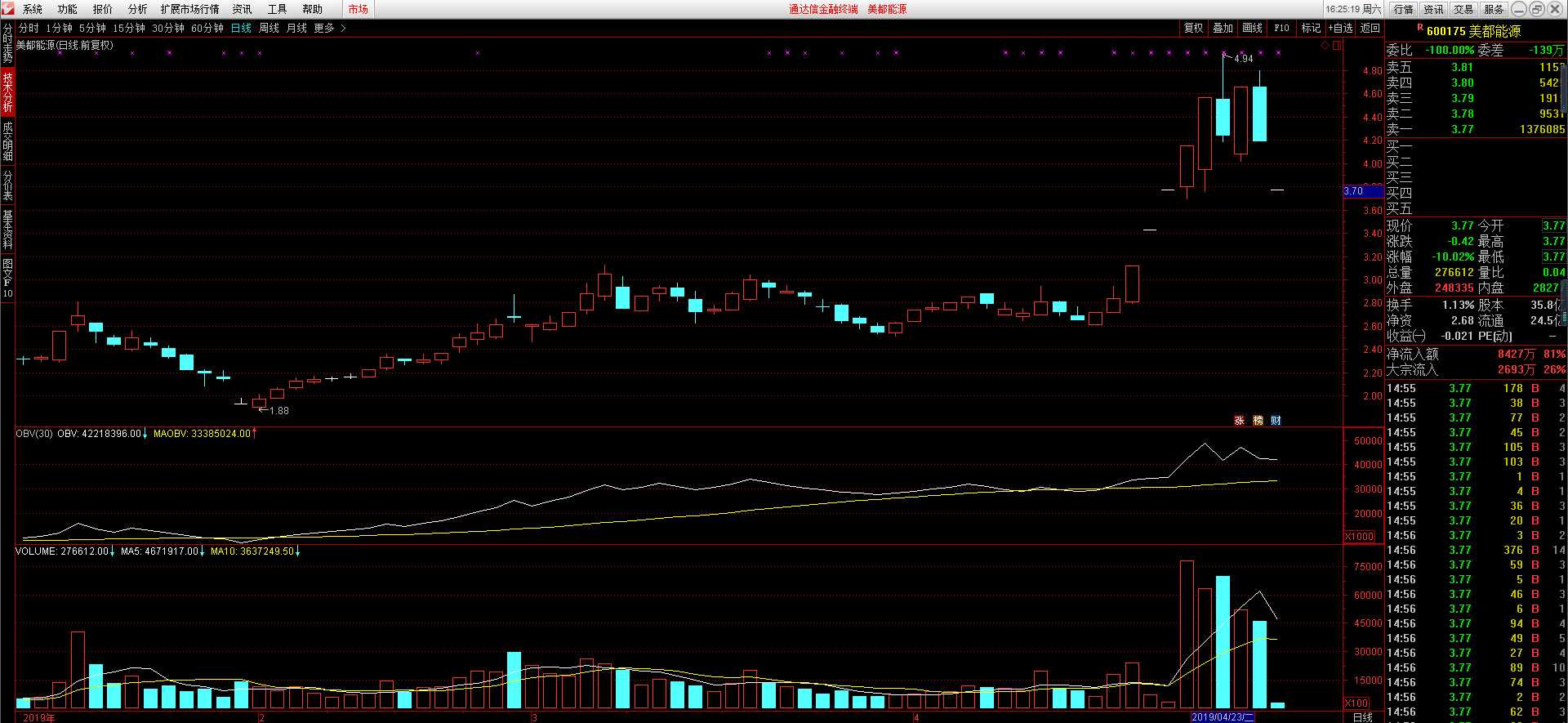
Task: Open the 分析 menu
Action: [x=137, y=9]
